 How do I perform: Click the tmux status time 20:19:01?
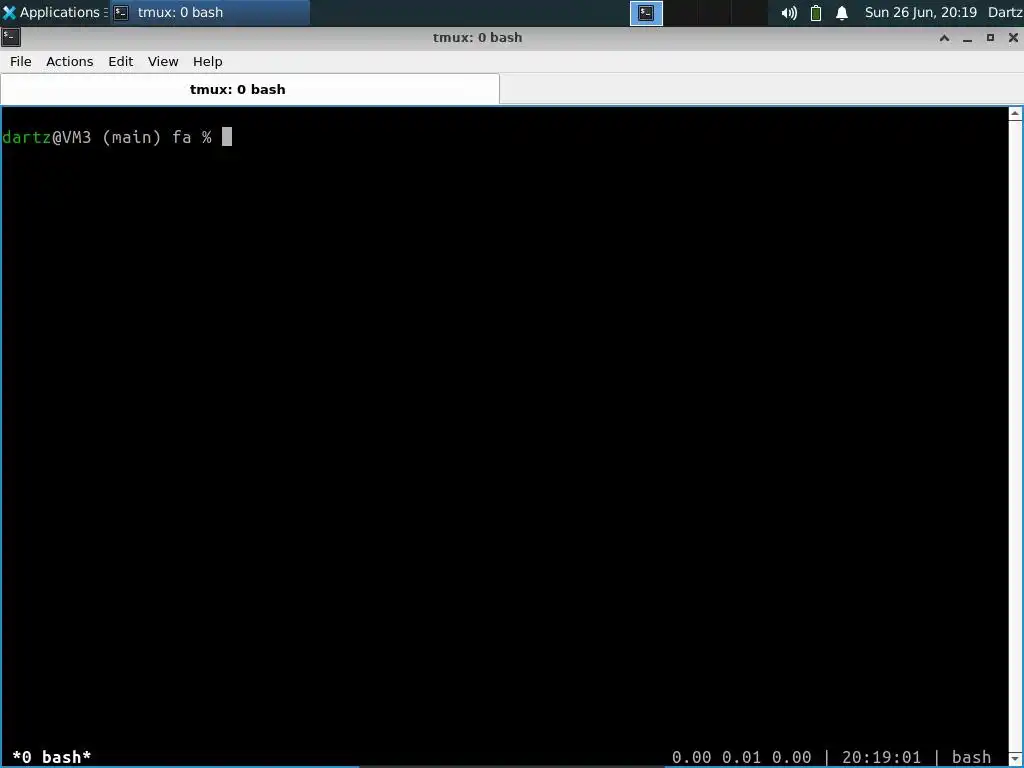point(881,757)
